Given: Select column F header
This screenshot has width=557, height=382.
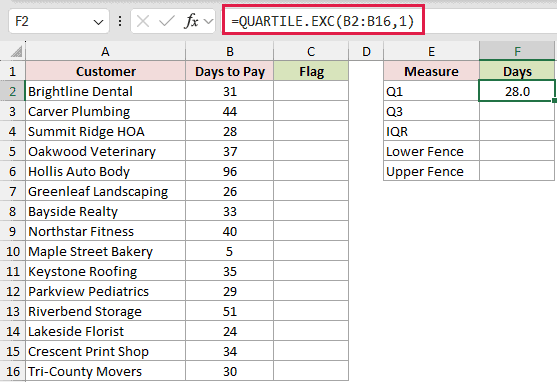Looking at the screenshot, I should [517, 52].
